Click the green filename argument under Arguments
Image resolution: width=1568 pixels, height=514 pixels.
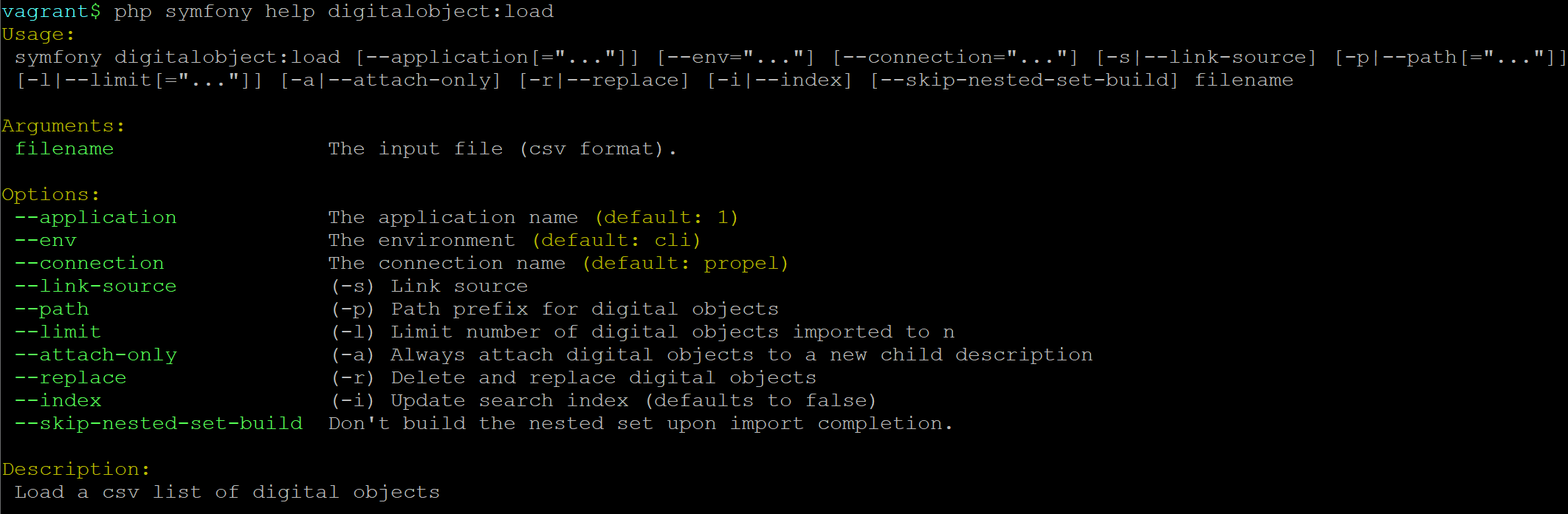coord(64,149)
